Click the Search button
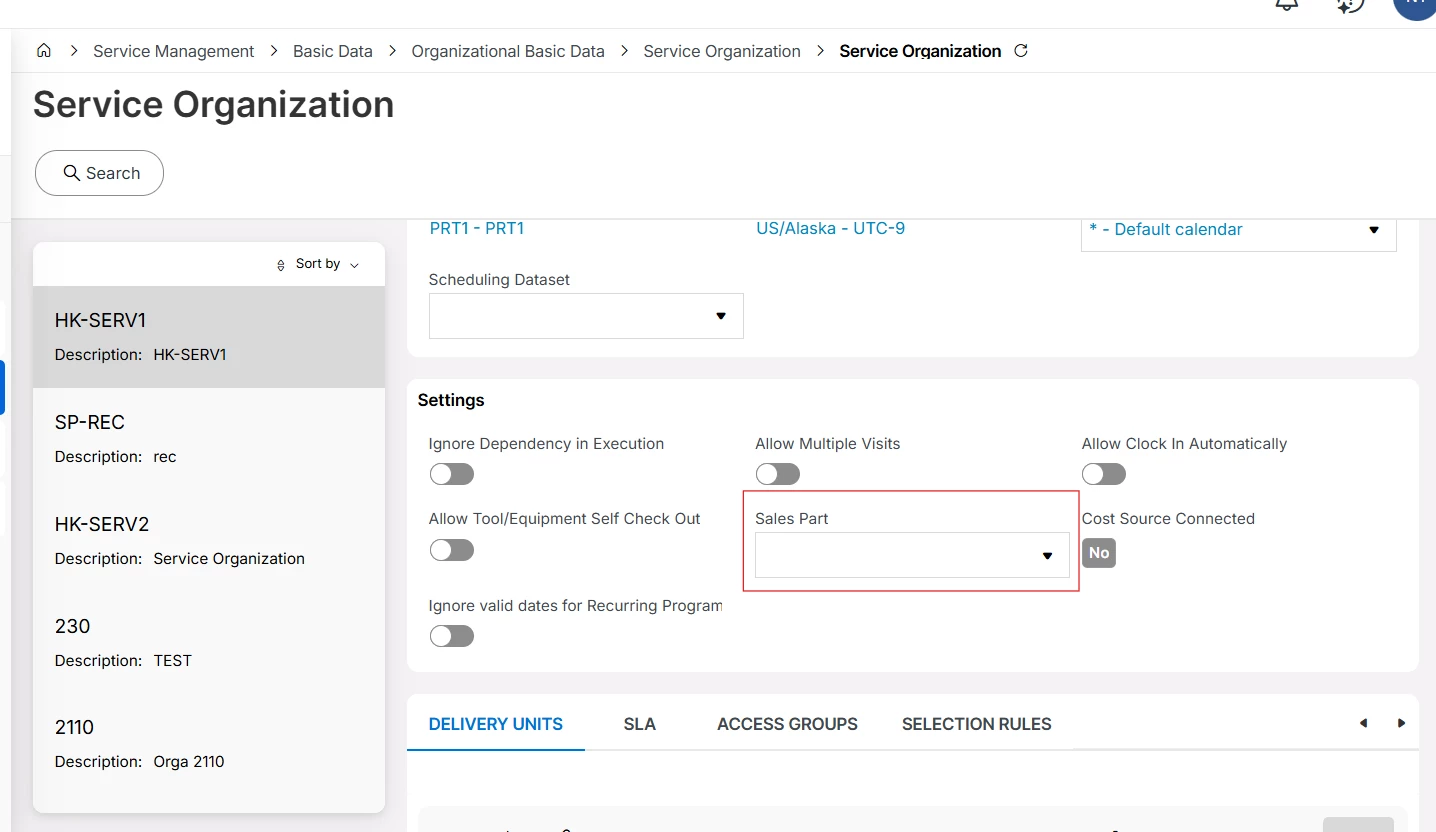 (100, 173)
